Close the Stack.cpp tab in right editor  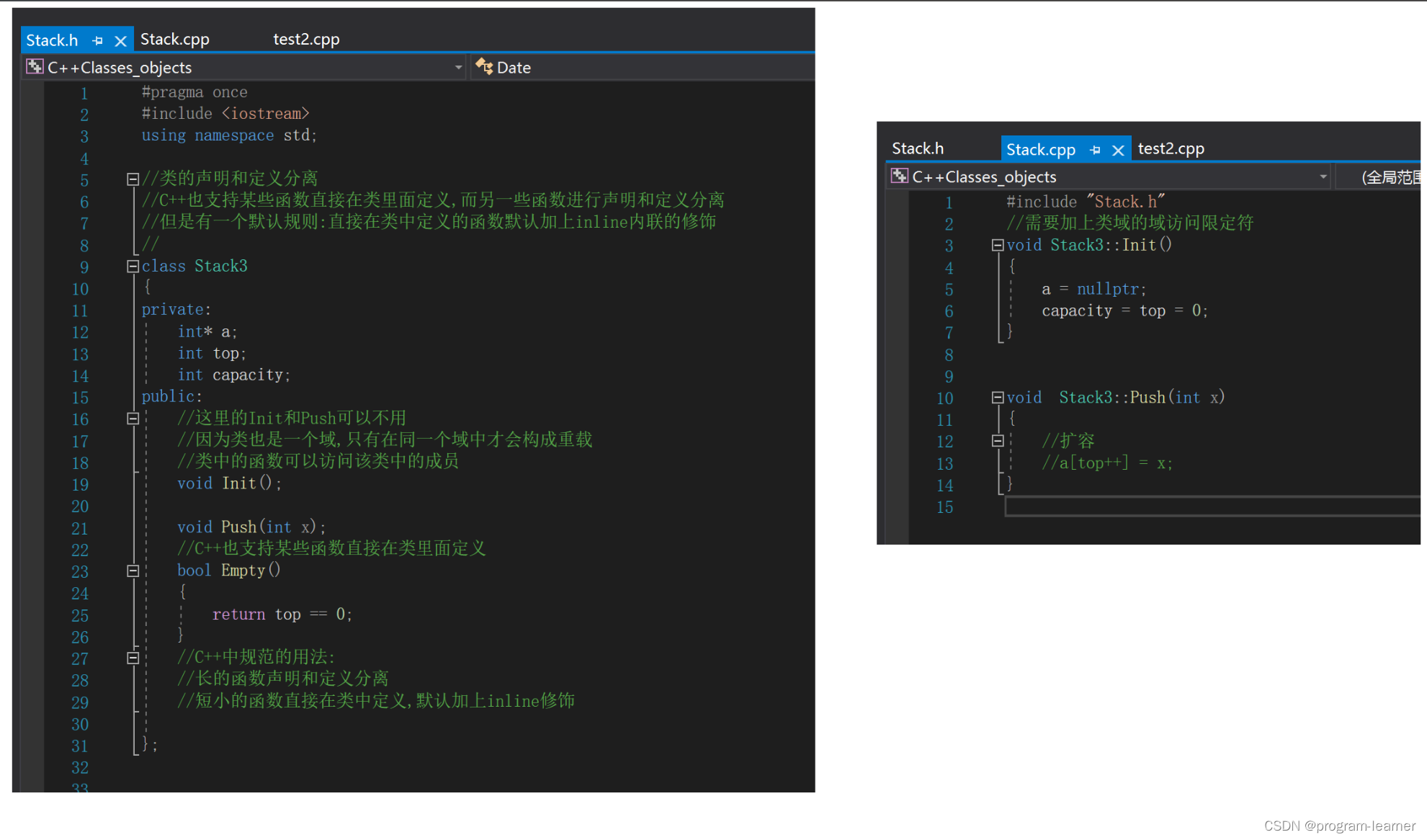[1118, 151]
